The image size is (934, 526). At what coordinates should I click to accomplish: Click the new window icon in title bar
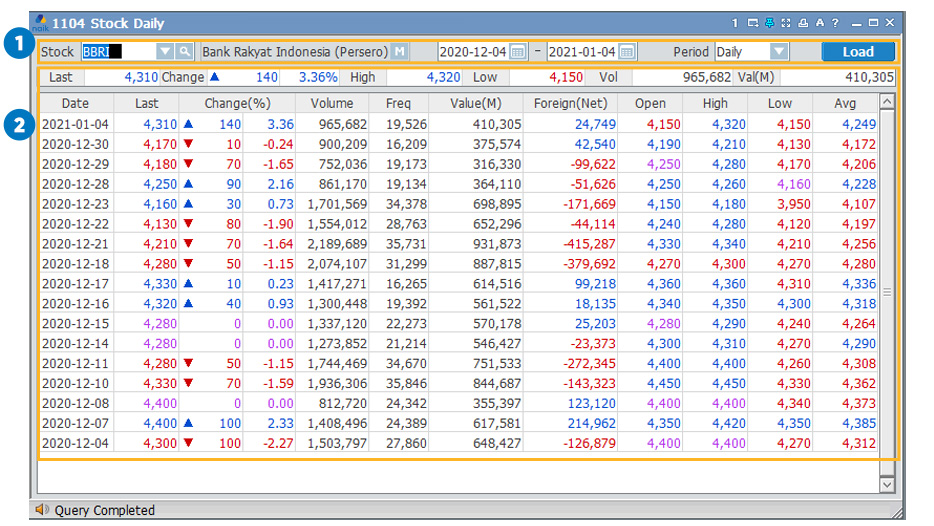(x=752, y=23)
